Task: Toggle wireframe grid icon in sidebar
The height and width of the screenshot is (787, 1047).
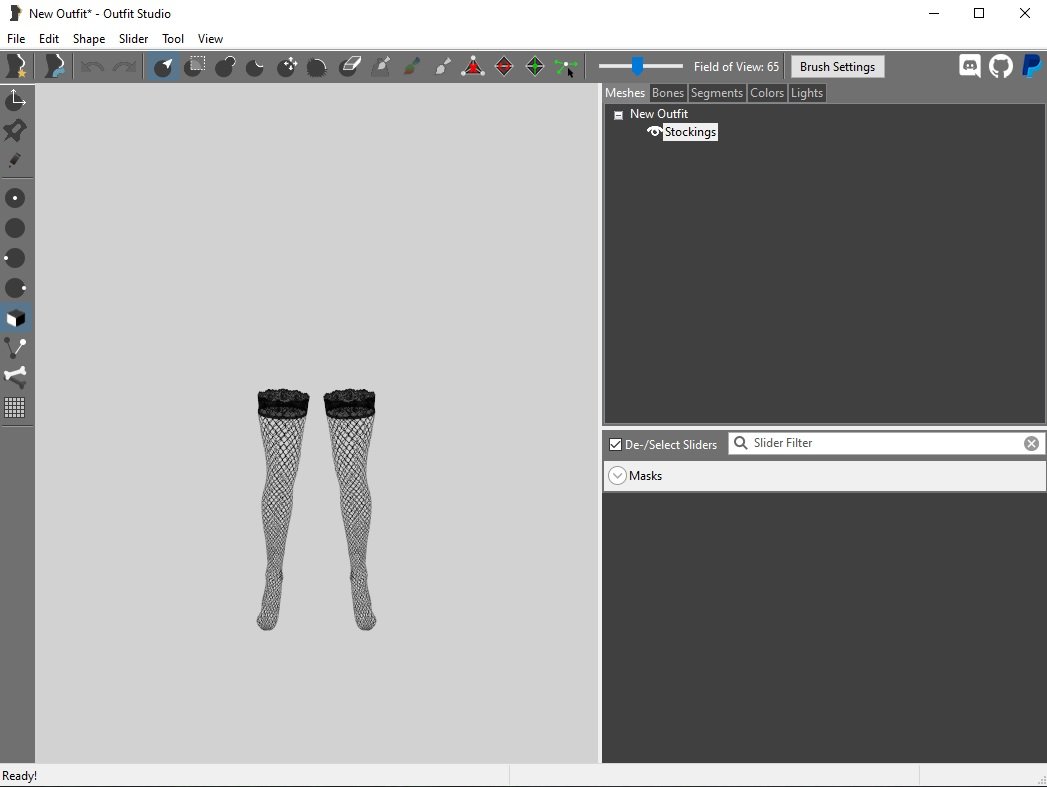Action: 16,407
